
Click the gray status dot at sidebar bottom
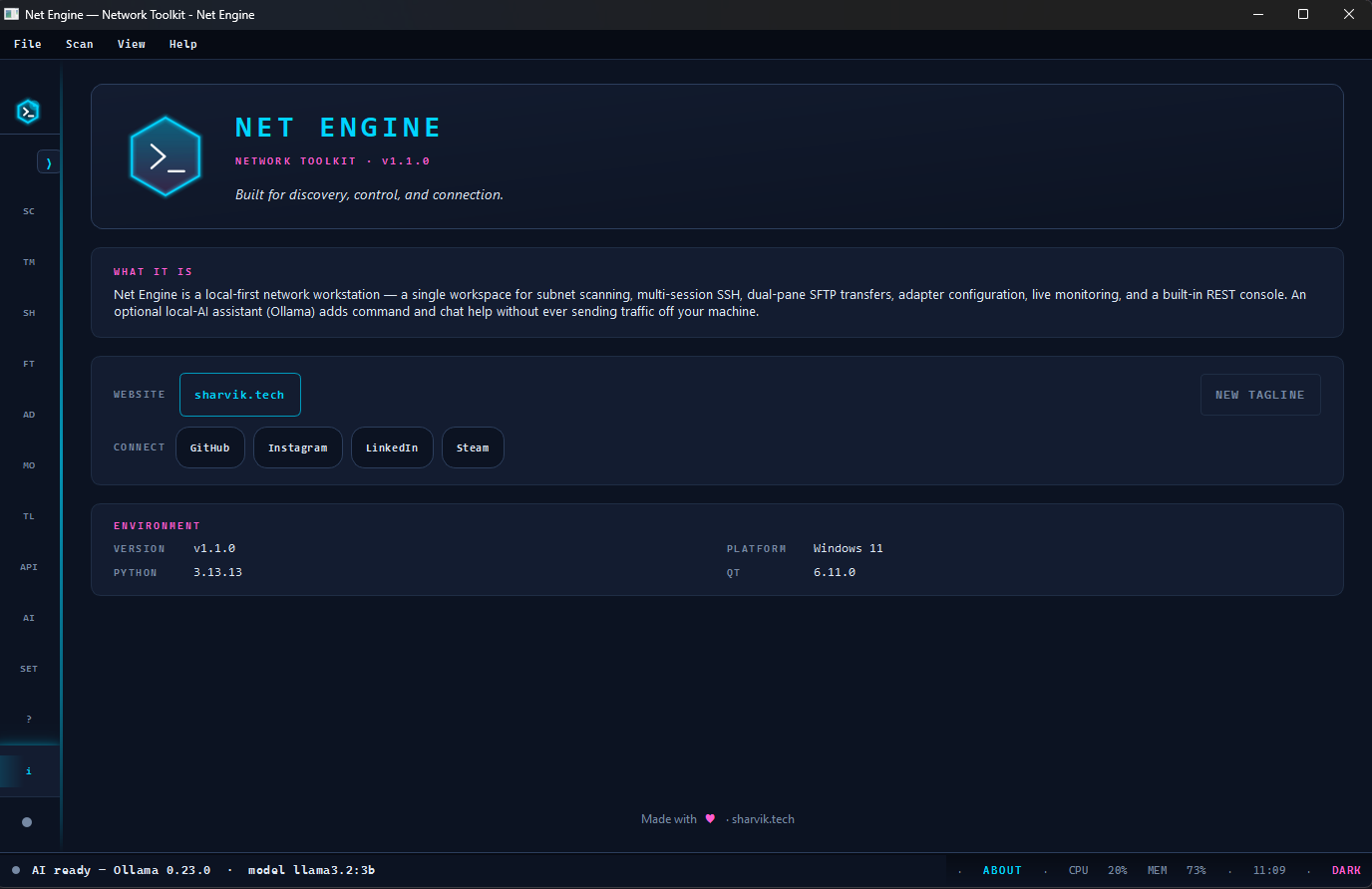[x=27, y=822]
